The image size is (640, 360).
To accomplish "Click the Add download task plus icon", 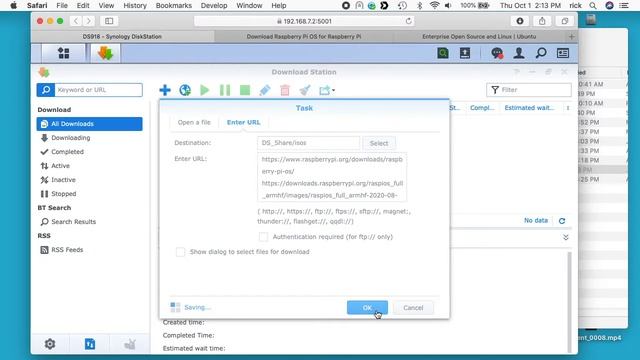I will (x=165, y=90).
